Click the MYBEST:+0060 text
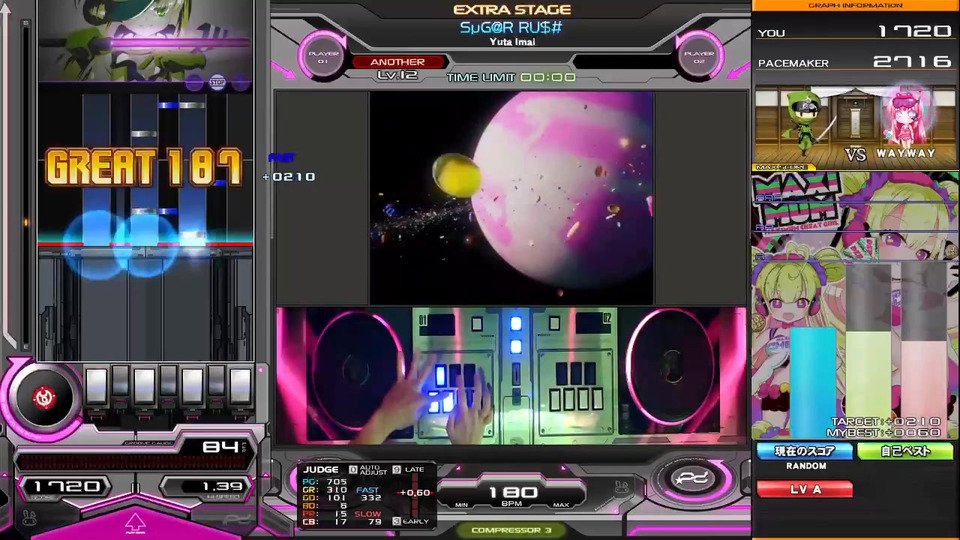This screenshot has height=540, width=960. (x=883, y=433)
